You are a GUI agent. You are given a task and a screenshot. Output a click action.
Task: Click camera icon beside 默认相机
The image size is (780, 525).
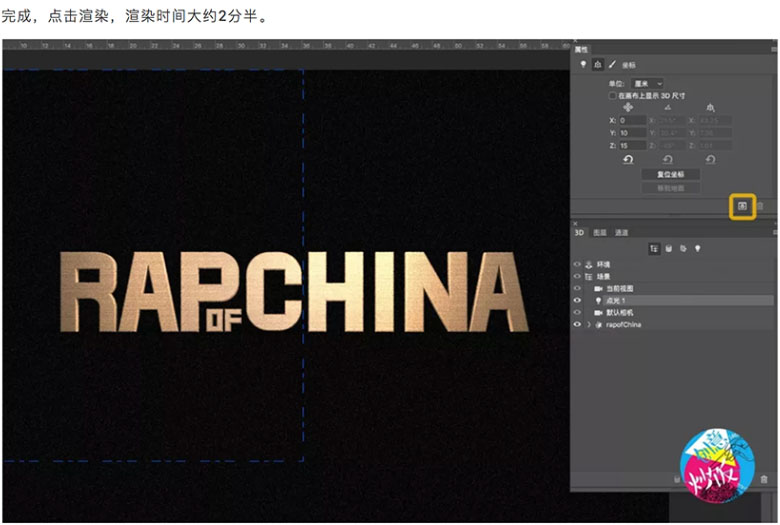(x=598, y=313)
